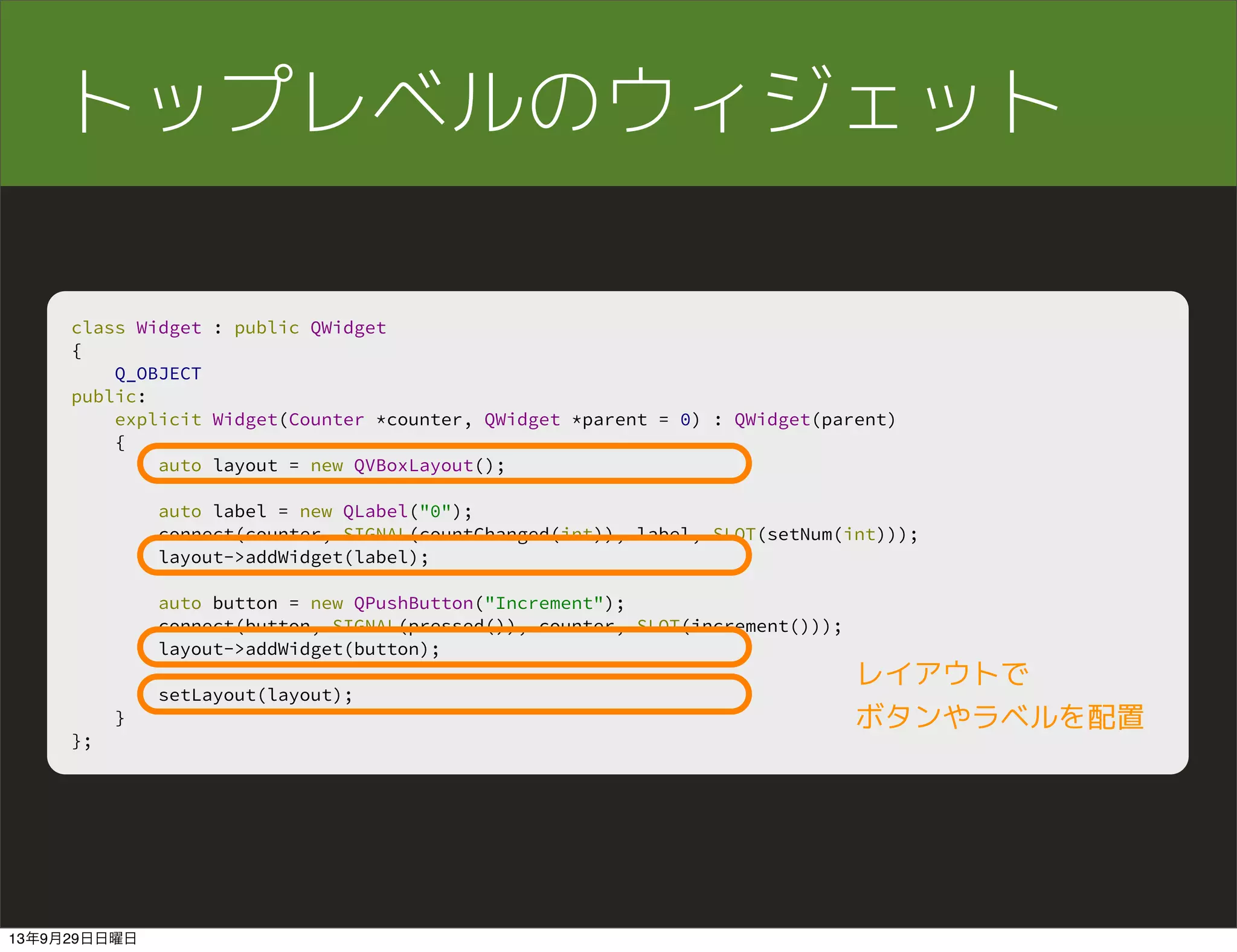Click the date text 13年9月29日日曜日
The height and width of the screenshot is (952, 1237).
point(72,938)
